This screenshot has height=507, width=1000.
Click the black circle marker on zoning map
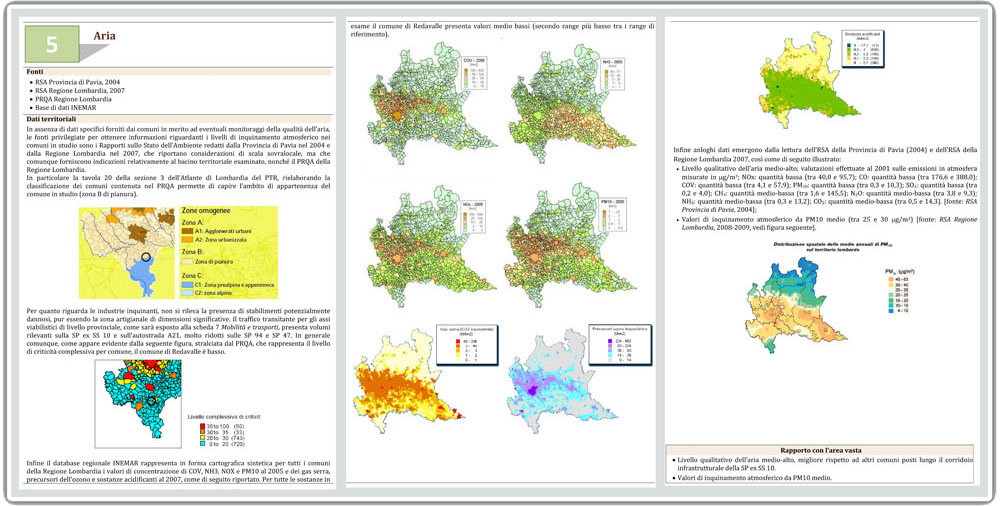click(146, 257)
